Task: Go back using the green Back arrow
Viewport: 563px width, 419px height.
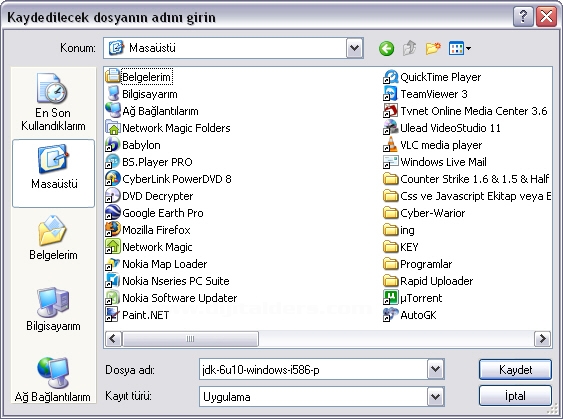Action: [x=386, y=48]
